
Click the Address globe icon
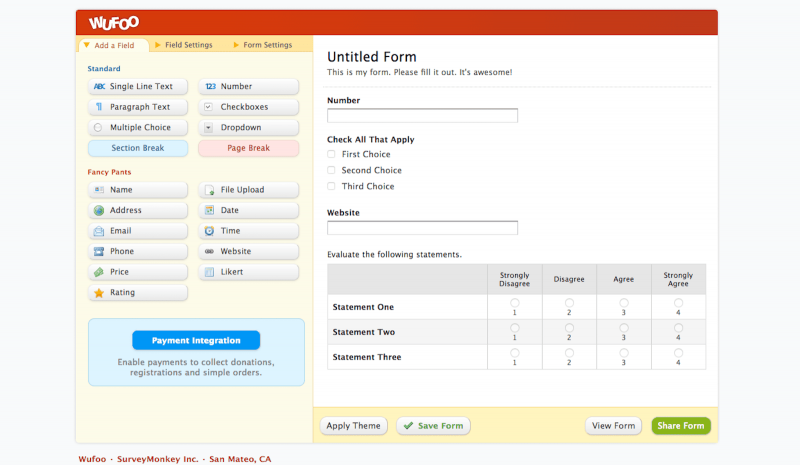[99, 210]
